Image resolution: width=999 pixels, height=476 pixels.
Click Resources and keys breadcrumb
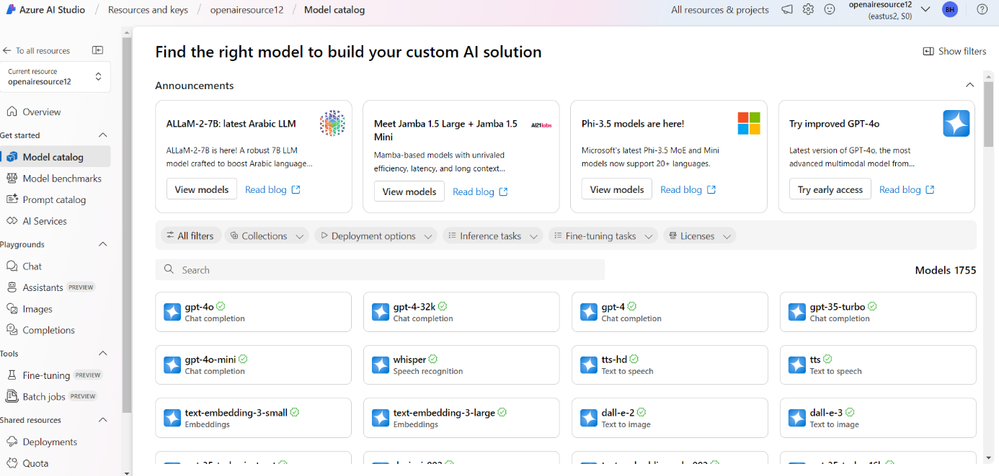147,10
